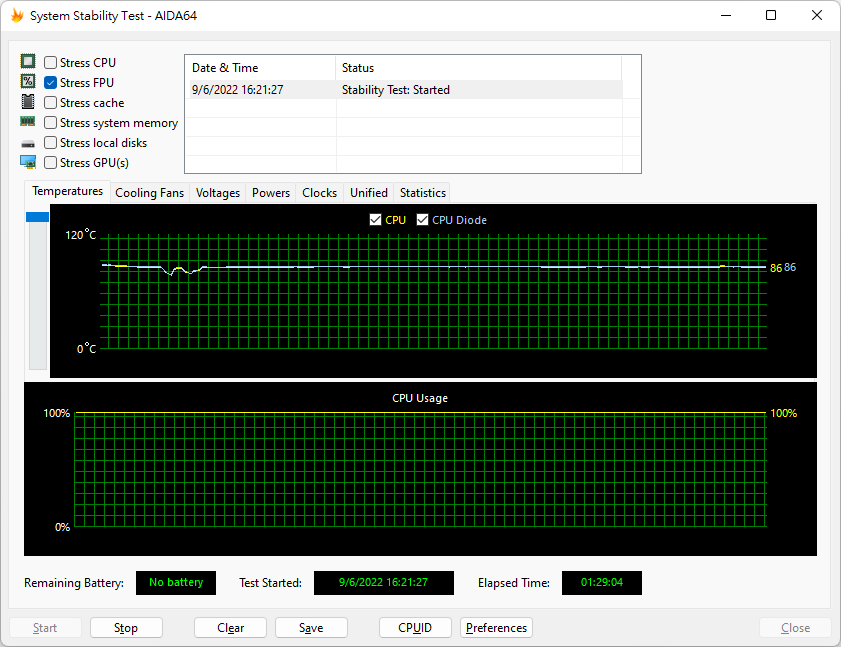Enable the Stress cache checkbox
The image size is (841, 647).
50,102
